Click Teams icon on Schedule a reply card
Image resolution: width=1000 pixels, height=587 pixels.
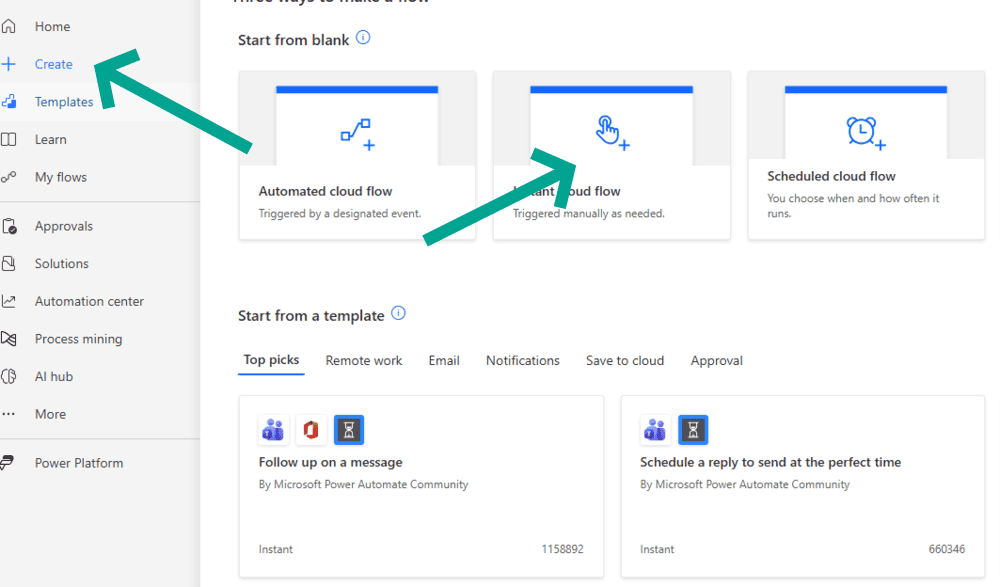tap(655, 430)
